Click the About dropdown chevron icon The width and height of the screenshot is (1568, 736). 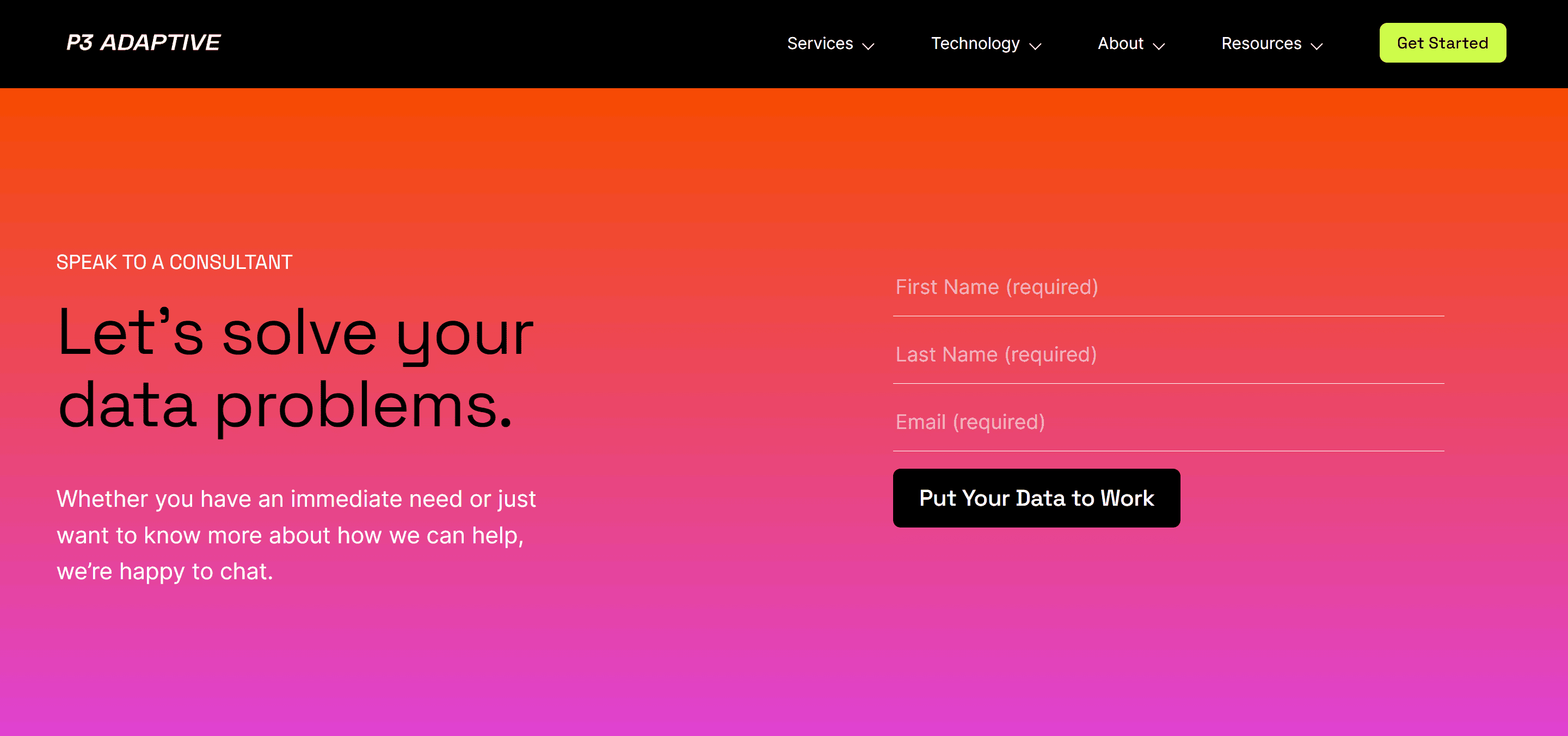[x=1159, y=45]
